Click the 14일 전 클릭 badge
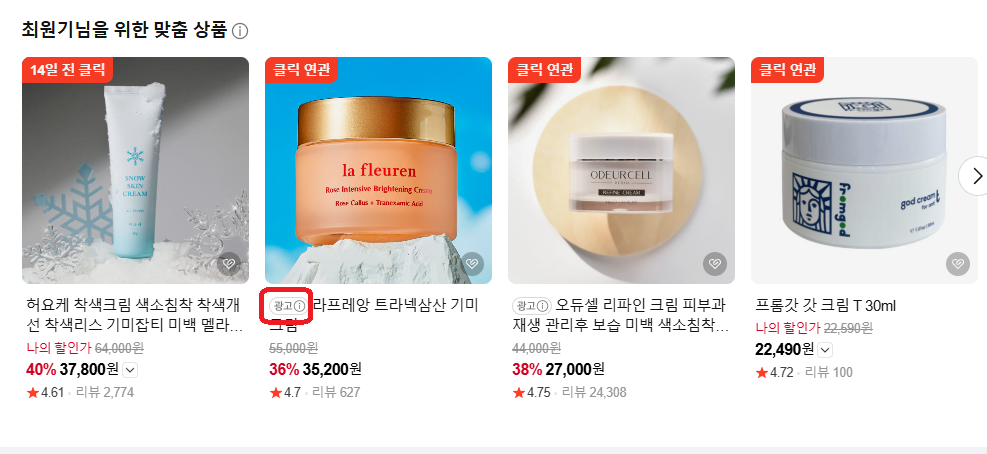Image resolution: width=987 pixels, height=454 pixels. [x=67, y=70]
